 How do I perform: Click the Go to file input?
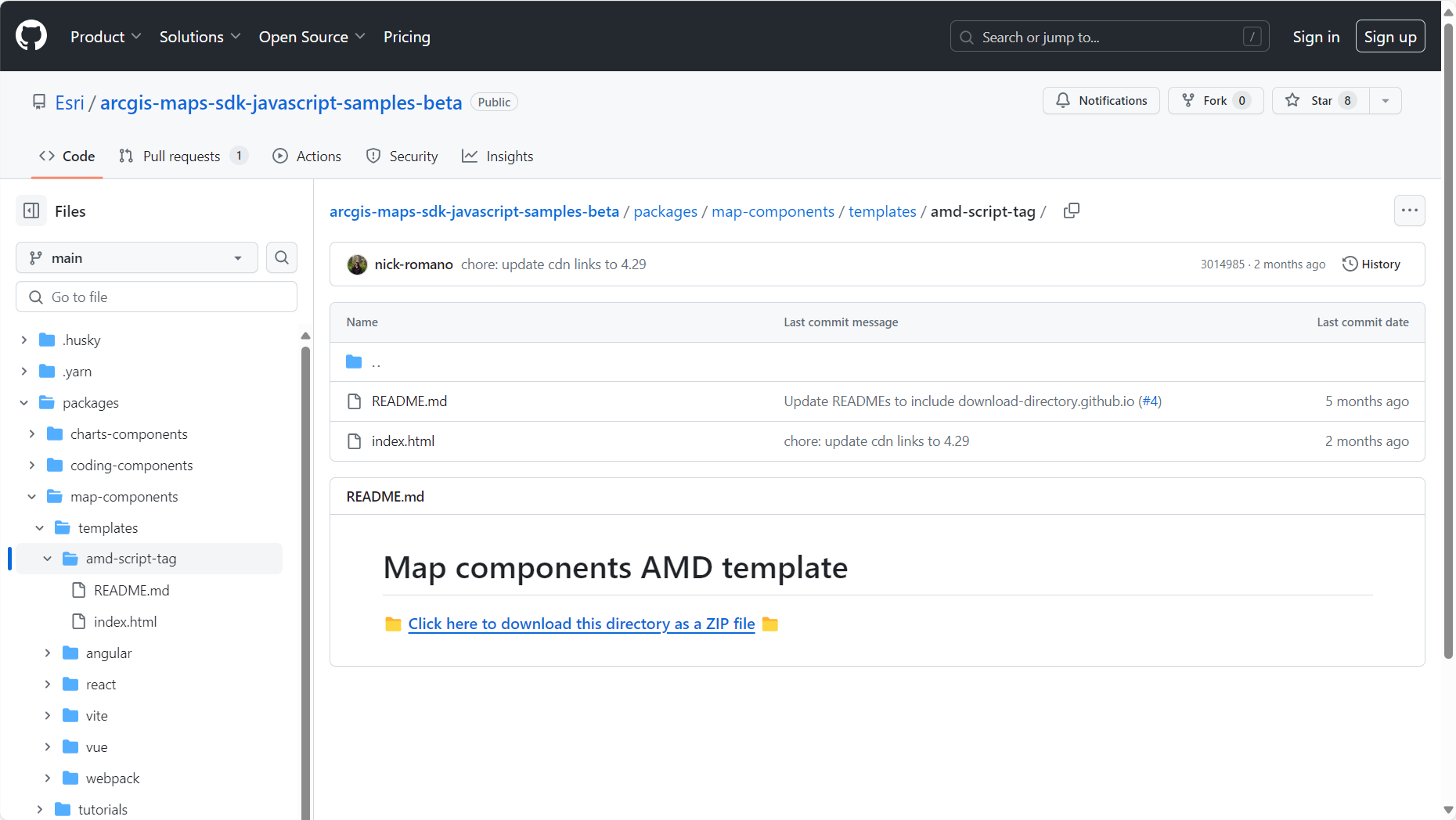coord(157,297)
